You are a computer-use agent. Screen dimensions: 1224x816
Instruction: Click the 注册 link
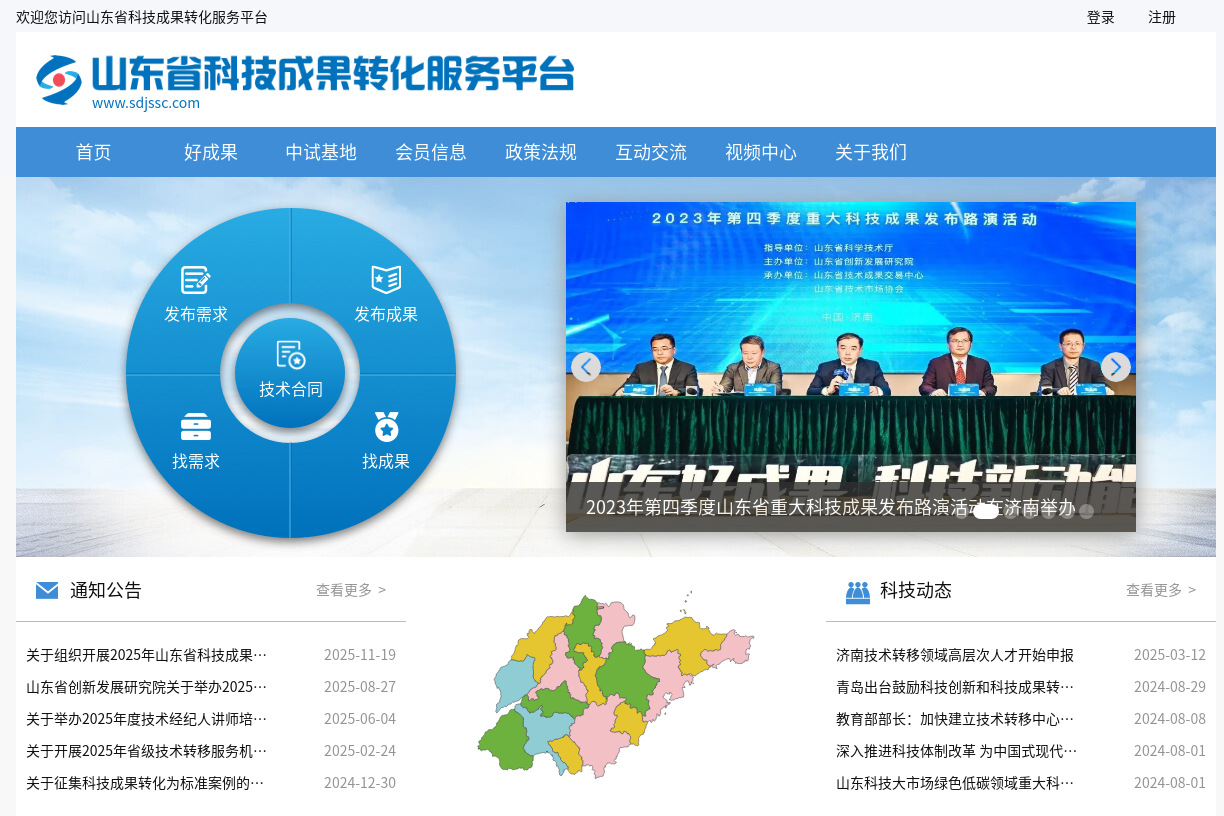pos(1161,17)
